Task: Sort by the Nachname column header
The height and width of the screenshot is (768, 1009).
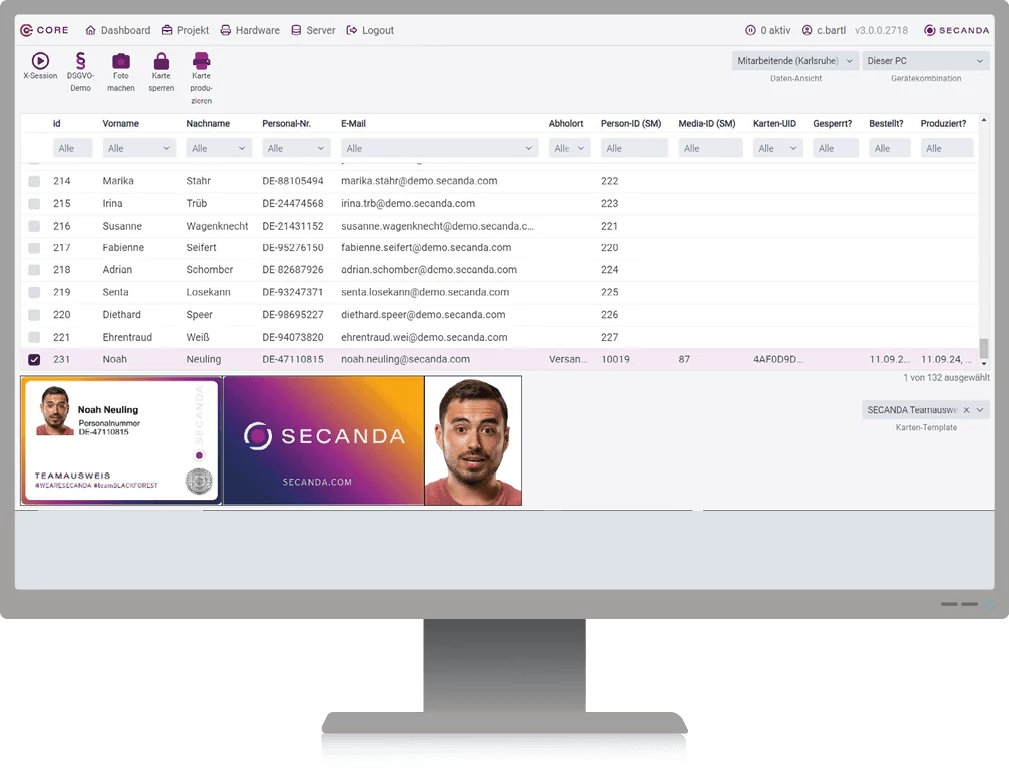Action: [208, 124]
